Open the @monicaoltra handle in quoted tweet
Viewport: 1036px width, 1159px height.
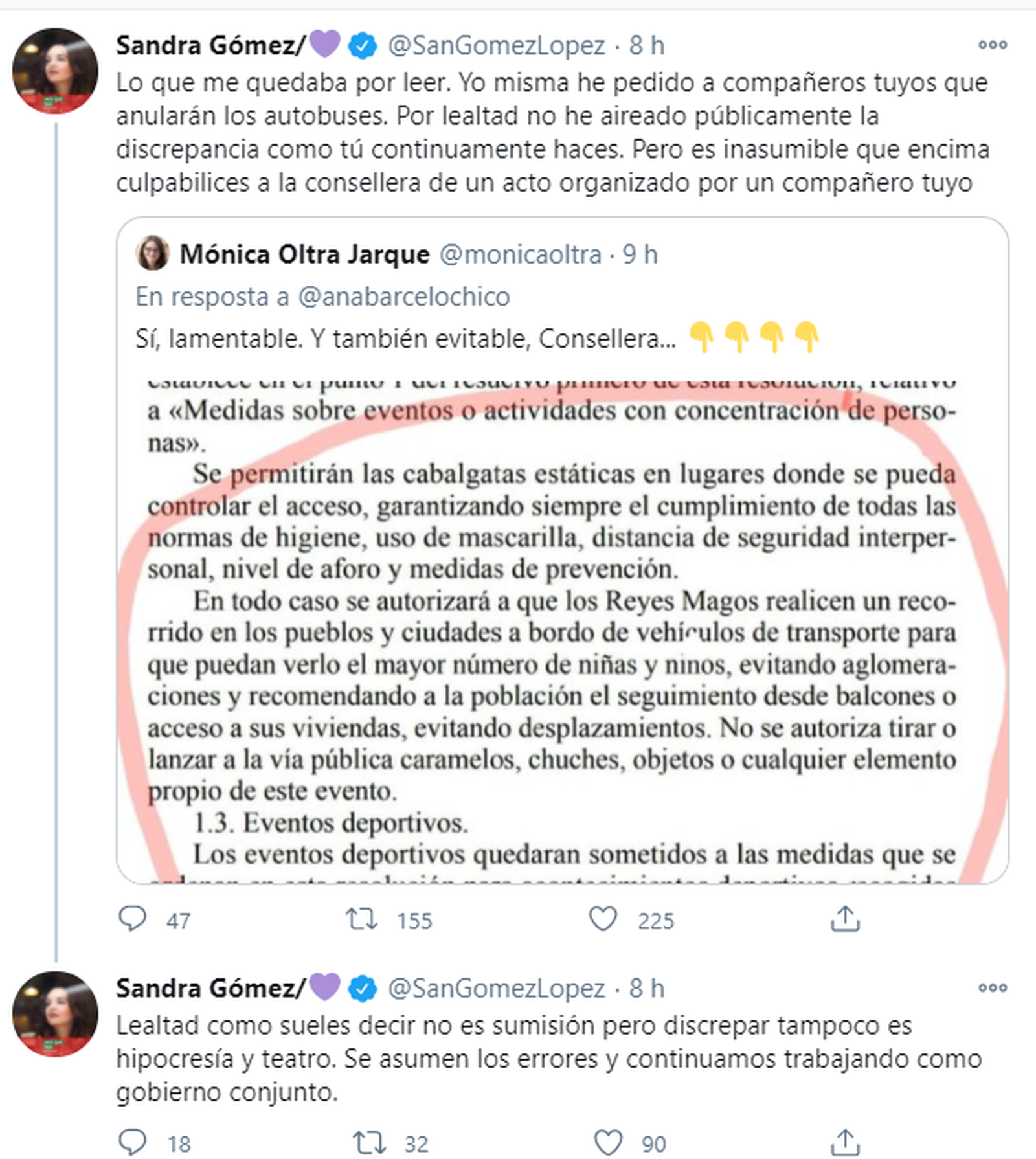[520, 254]
